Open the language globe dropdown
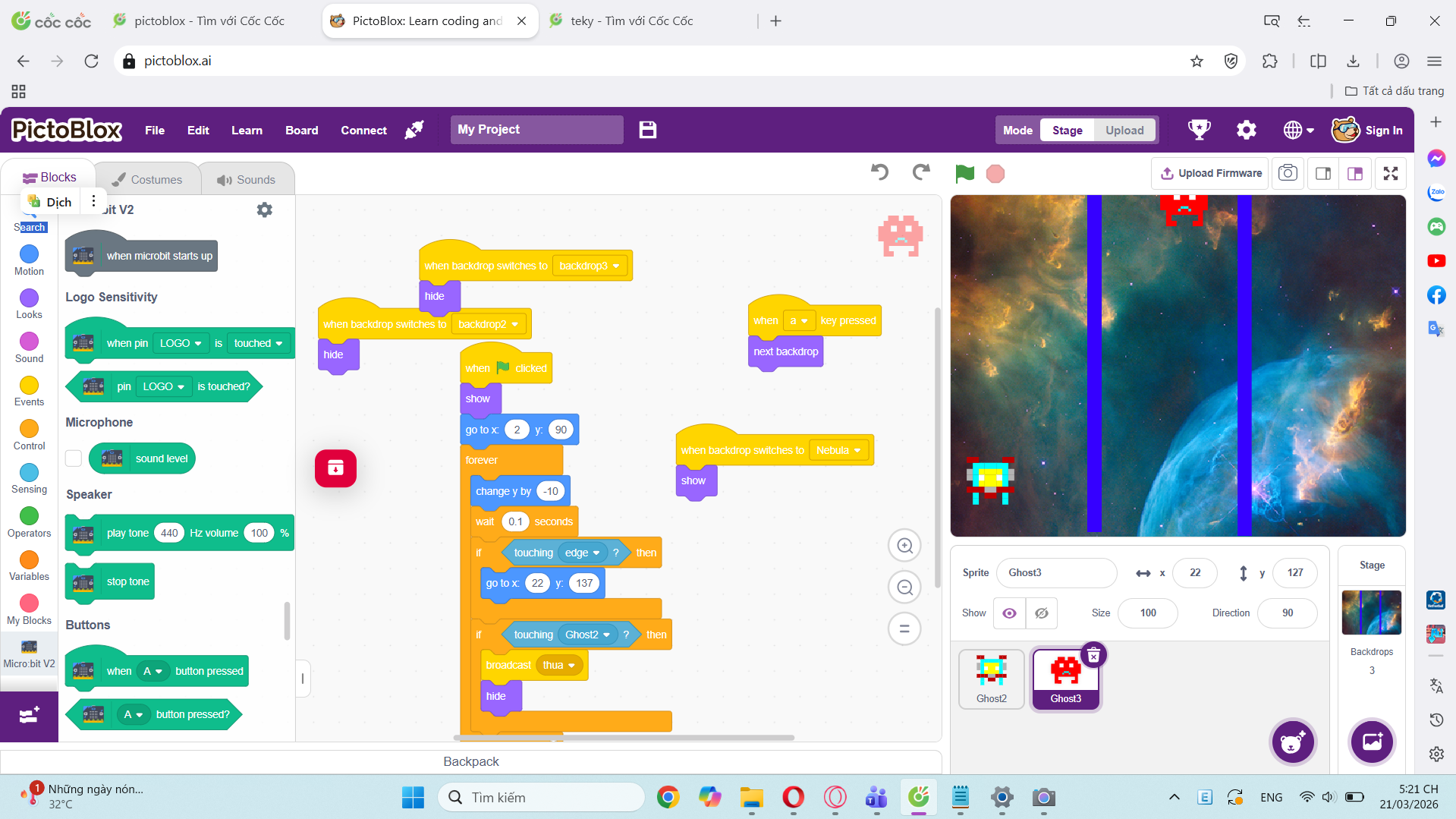The image size is (1456, 819). point(1298,130)
